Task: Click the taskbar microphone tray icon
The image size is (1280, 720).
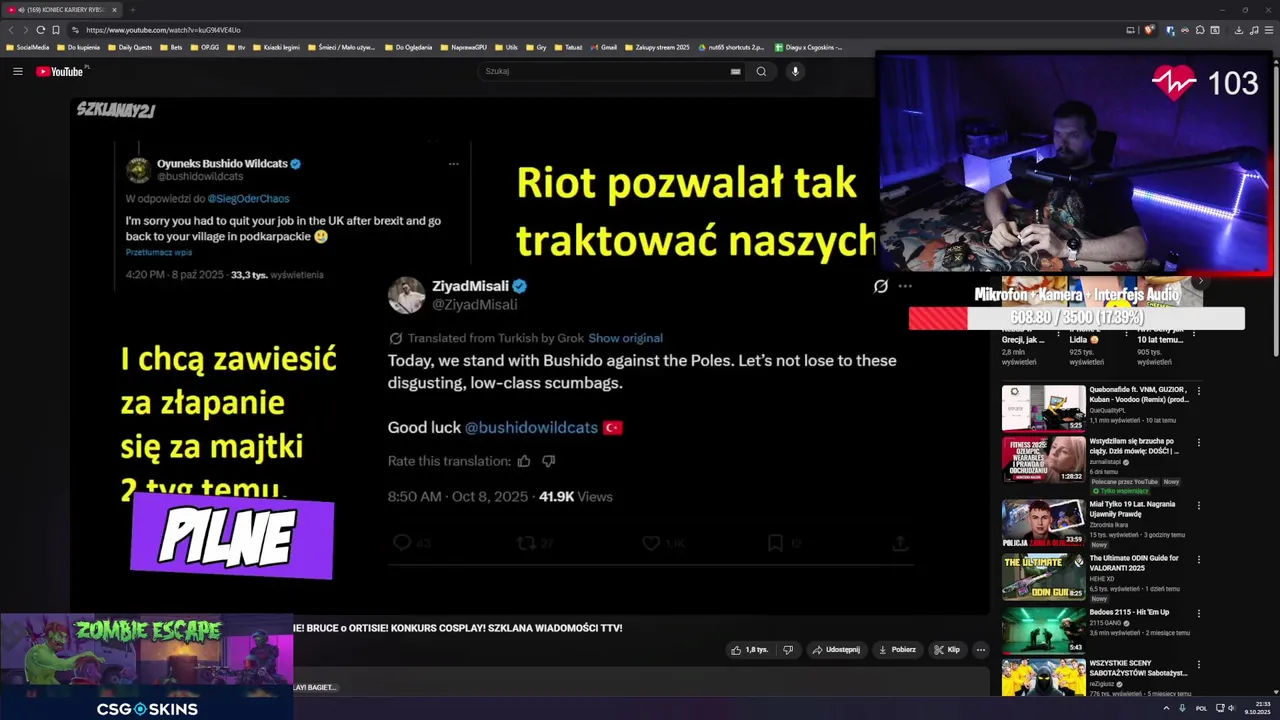Action: (1182, 708)
